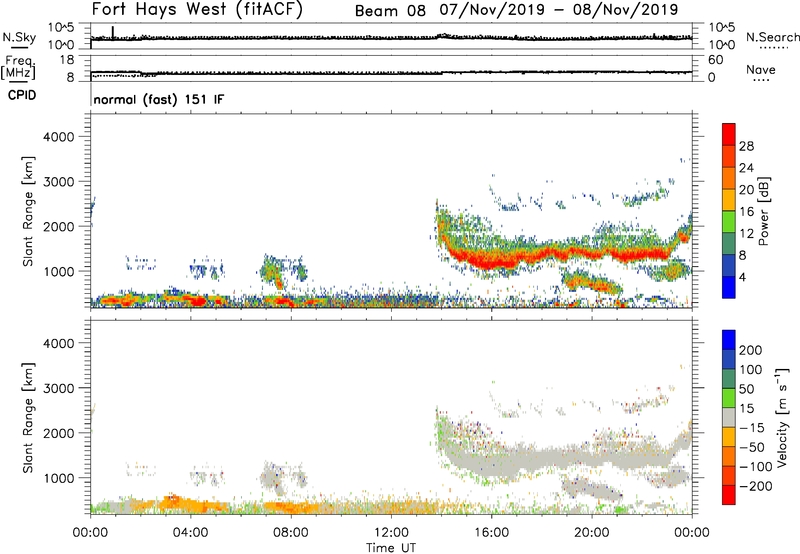Select the "Beam 08" label in header
Image resolution: width=800 pixels, height=554 pixels.
[390, 10]
